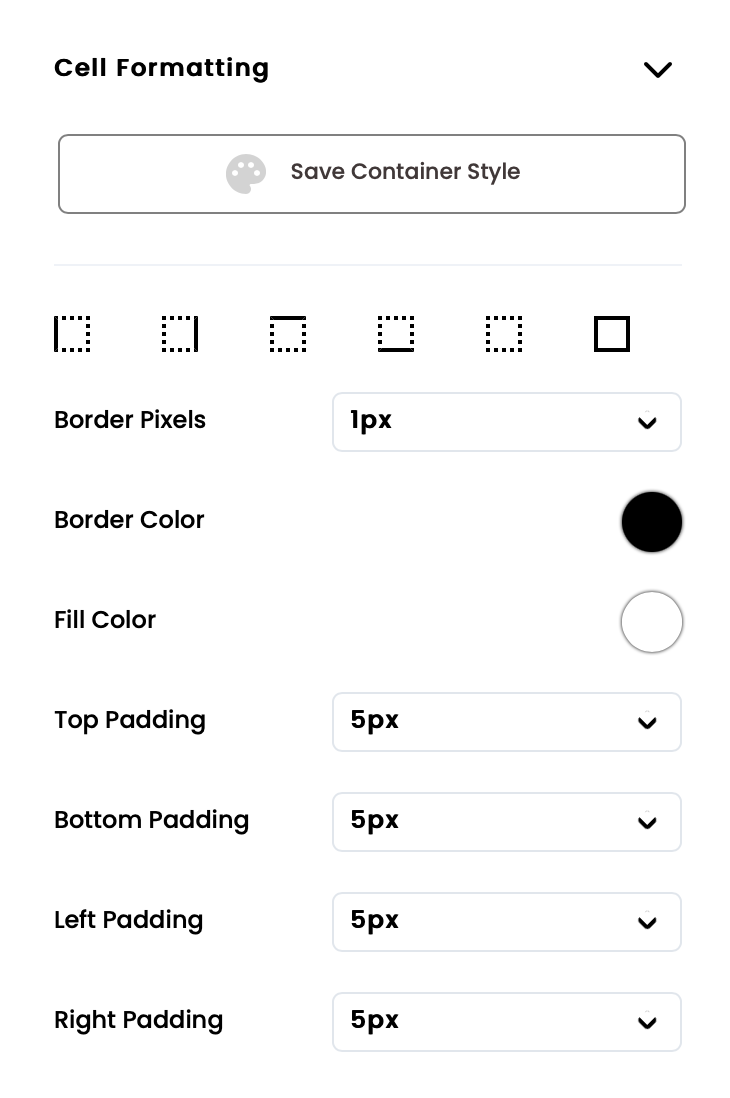Apply bottom border to the cell
Image resolution: width=730 pixels, height=1098 pixels.
pyautogui.click(x=396, y=334)
